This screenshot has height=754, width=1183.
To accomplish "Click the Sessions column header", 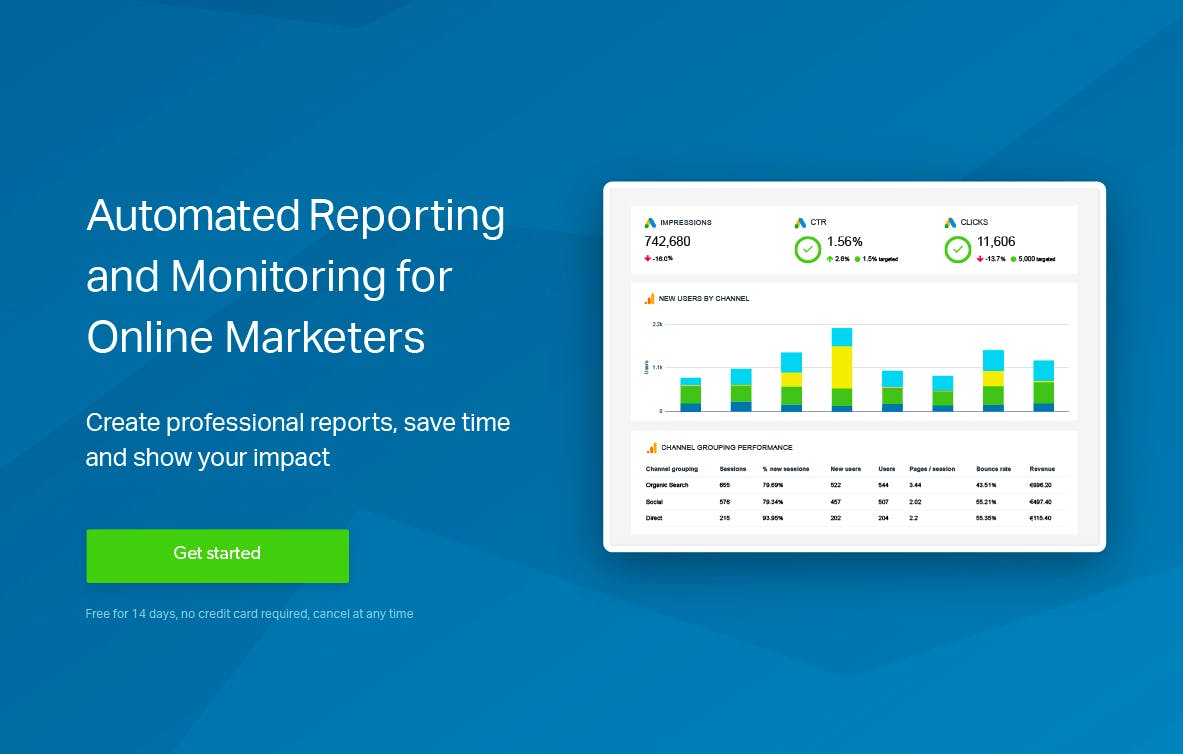I will click(733, 469).
